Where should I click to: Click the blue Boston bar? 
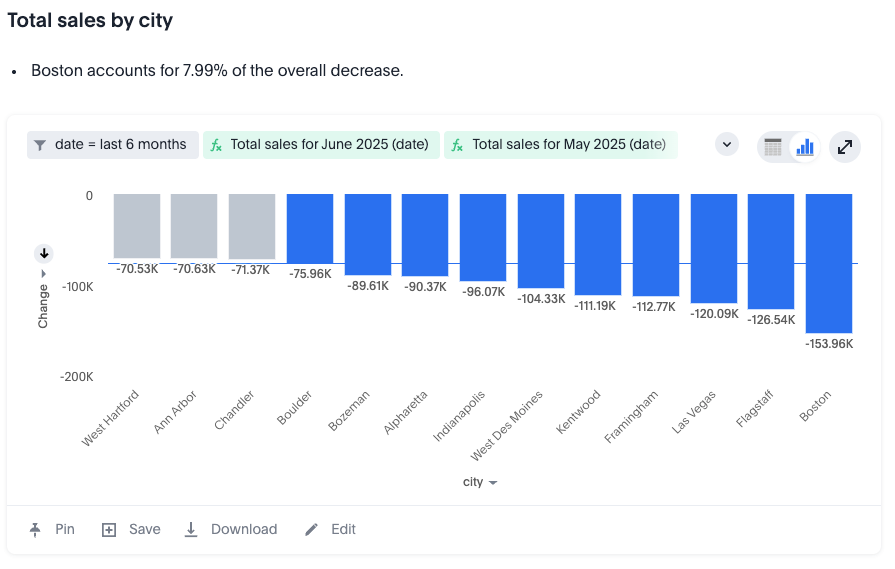click(x=829, y=263)
